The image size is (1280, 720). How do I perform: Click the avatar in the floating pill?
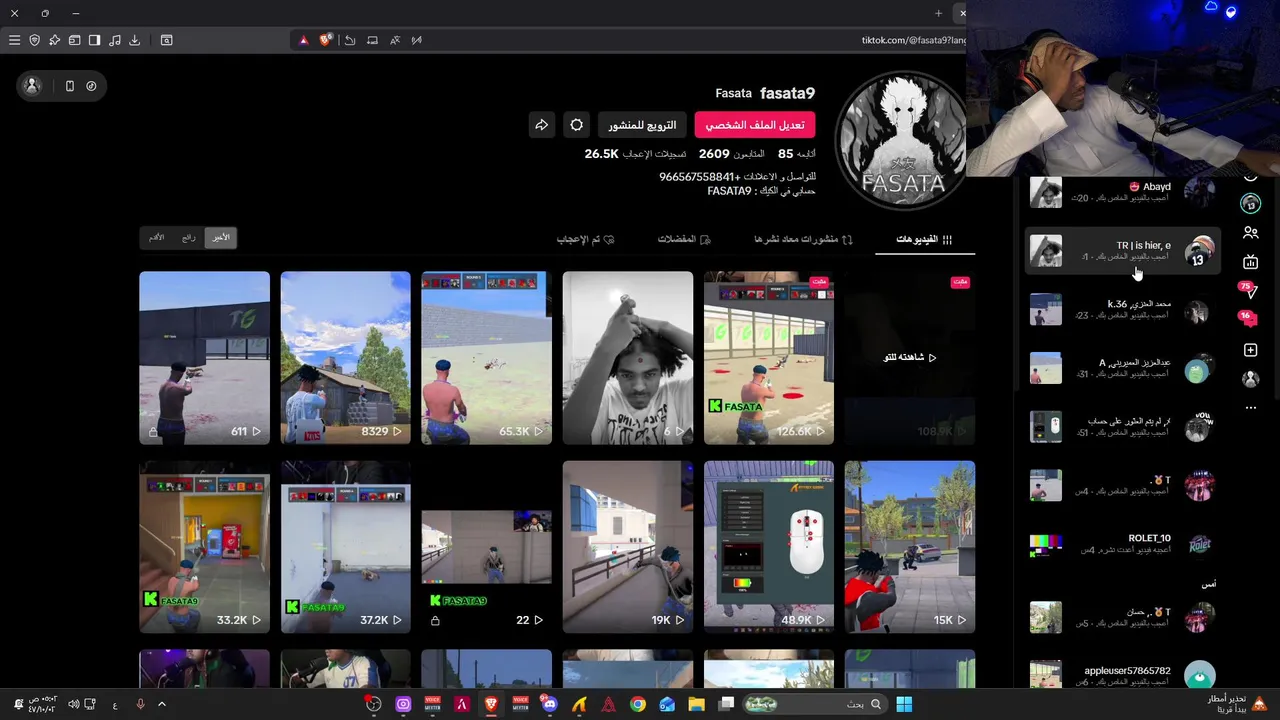(x=32, y=86)
